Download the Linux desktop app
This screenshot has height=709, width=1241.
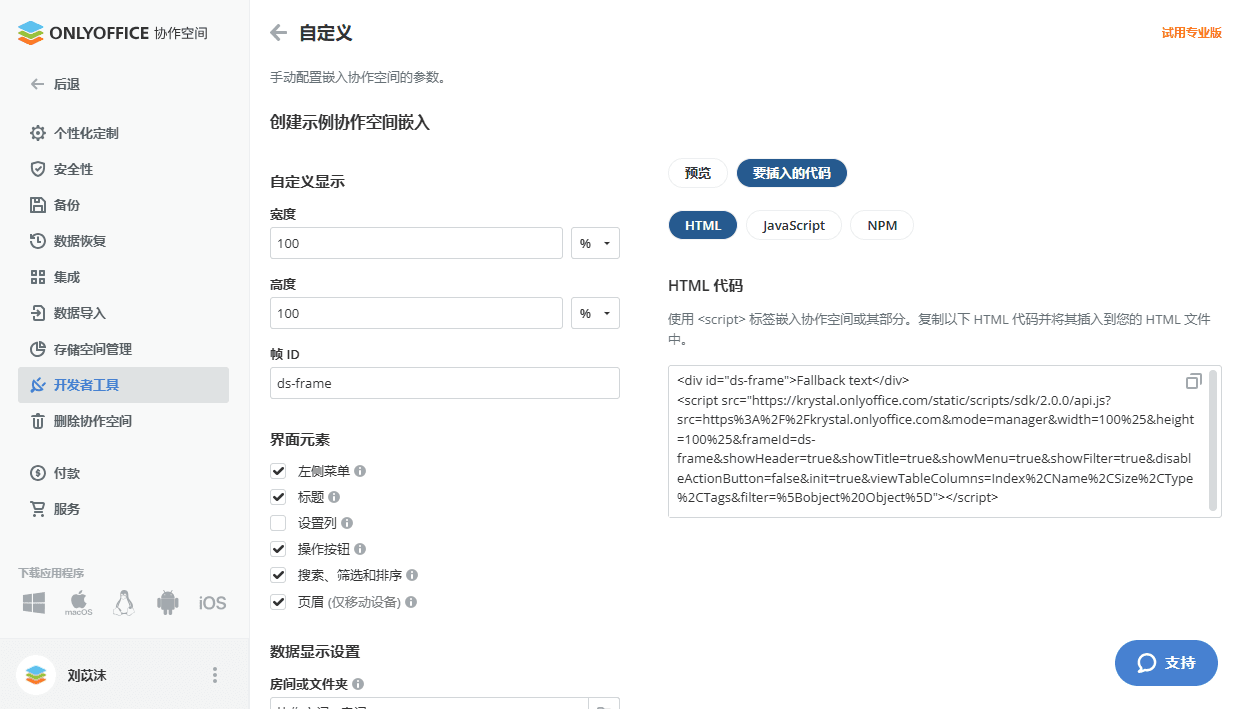[x=124, y=603]
